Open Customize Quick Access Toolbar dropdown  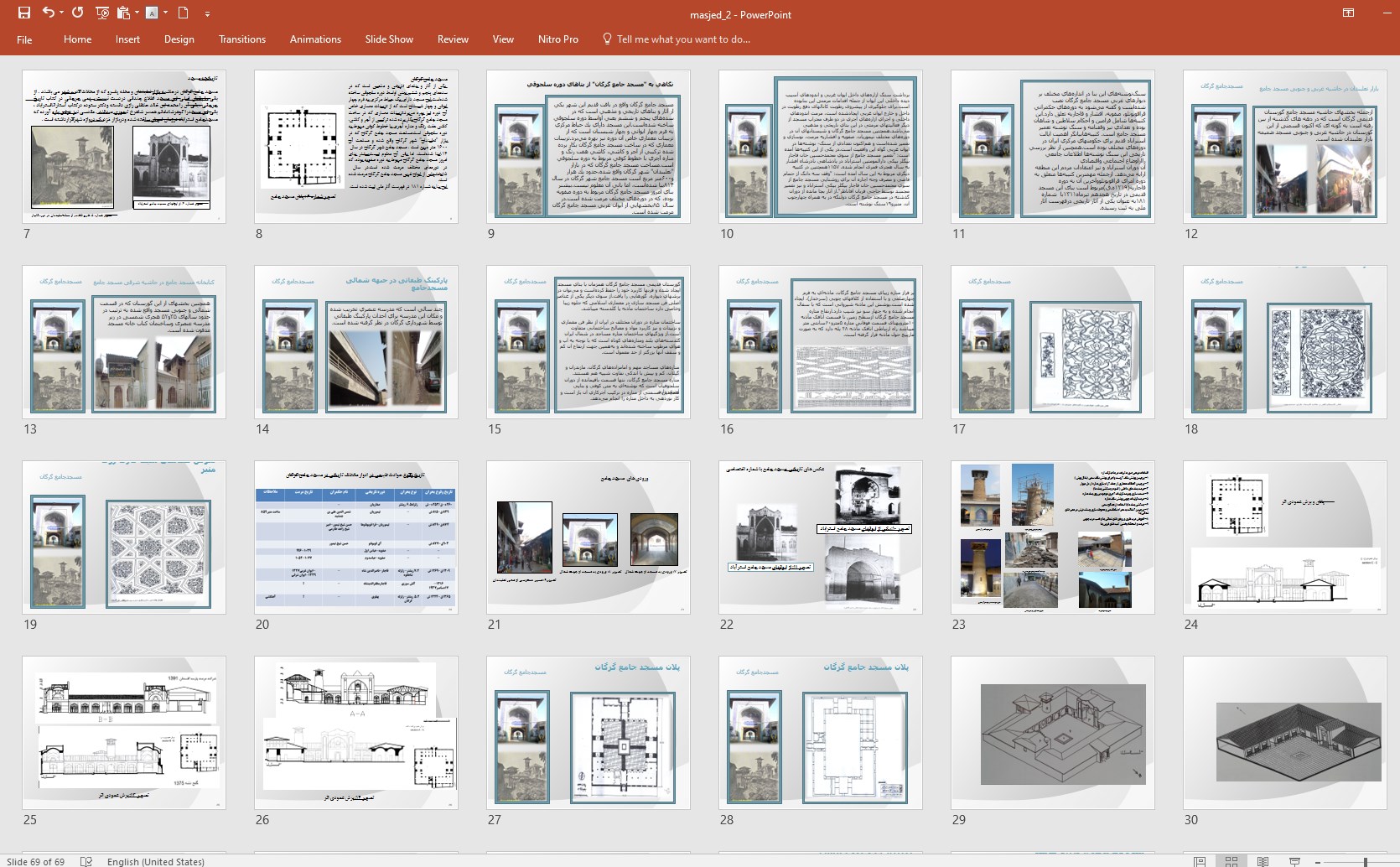(207, 13)
